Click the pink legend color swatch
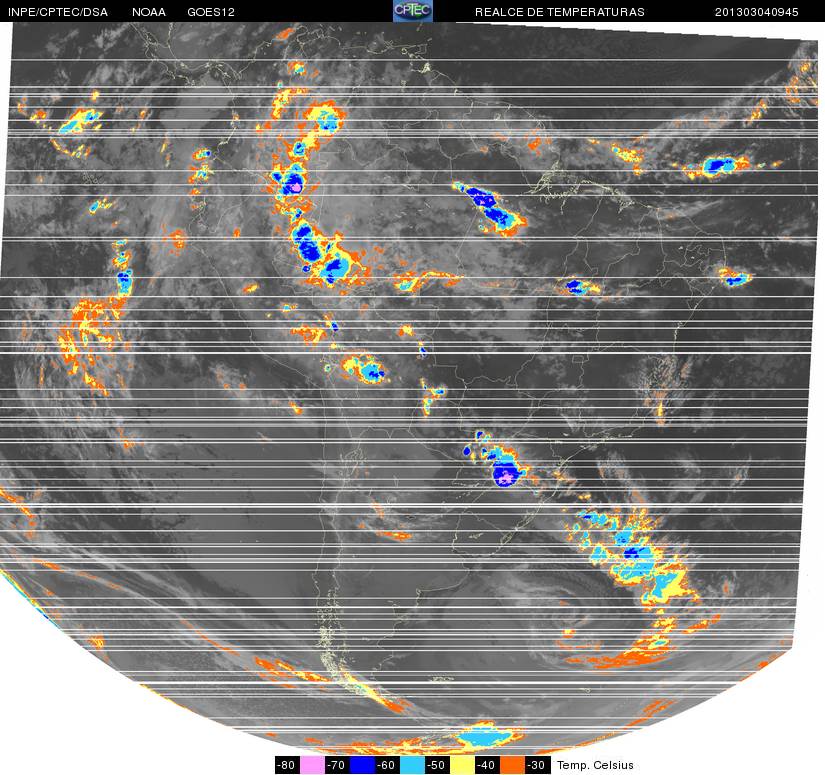Screen dimensions: 825x775 pyautogui.click(x=313, y=765)
